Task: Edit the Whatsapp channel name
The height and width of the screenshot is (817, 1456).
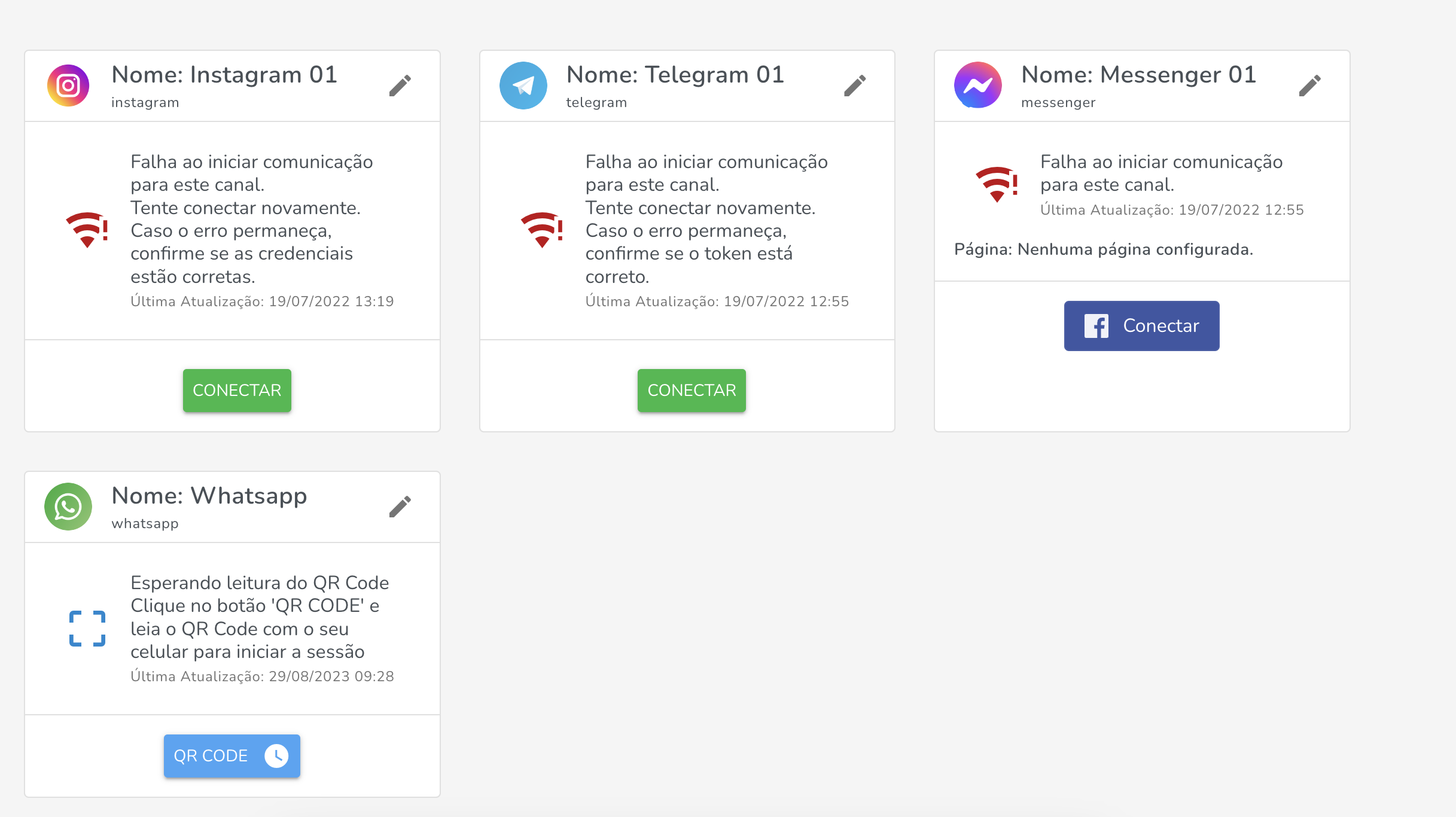Action: pyautogui.click(x=400, y=506)
